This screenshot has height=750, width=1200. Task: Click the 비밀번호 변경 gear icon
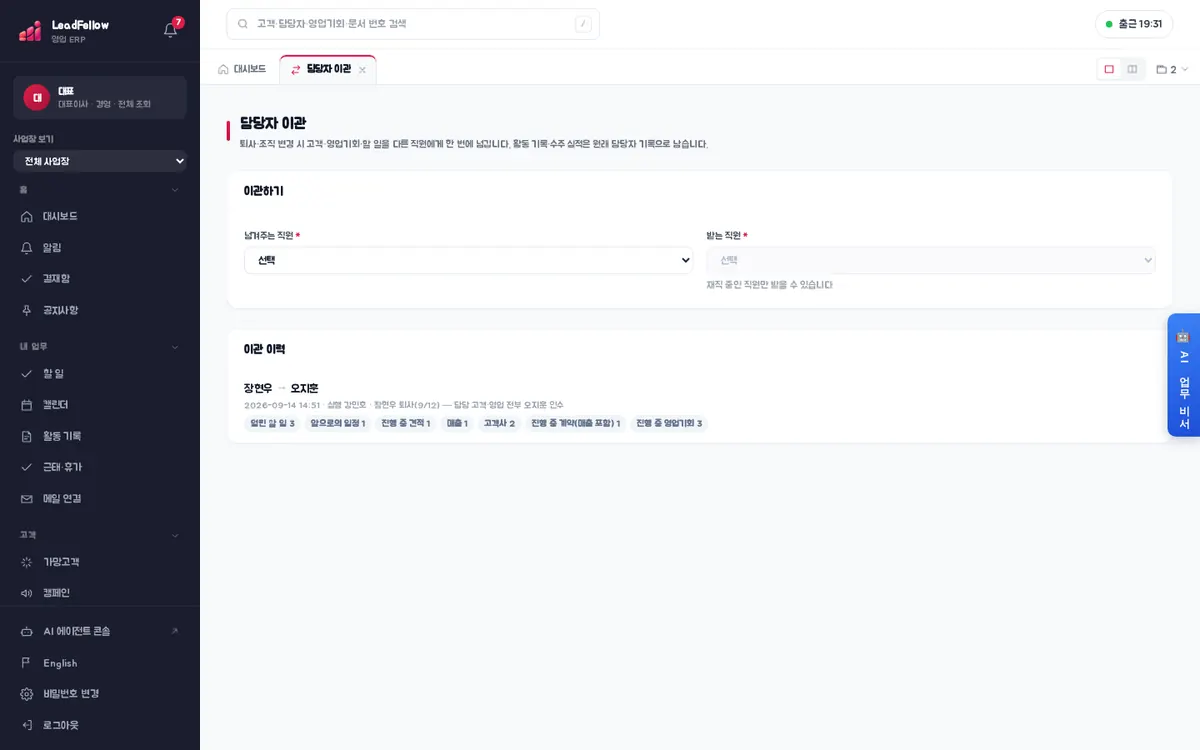tap(27, 694)
